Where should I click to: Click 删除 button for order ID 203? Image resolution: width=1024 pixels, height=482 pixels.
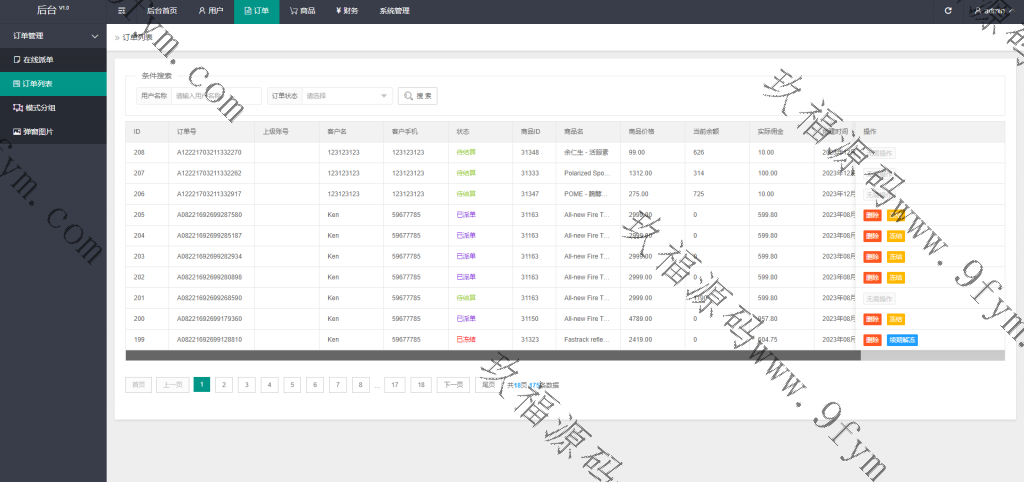(x=872, y=257)
